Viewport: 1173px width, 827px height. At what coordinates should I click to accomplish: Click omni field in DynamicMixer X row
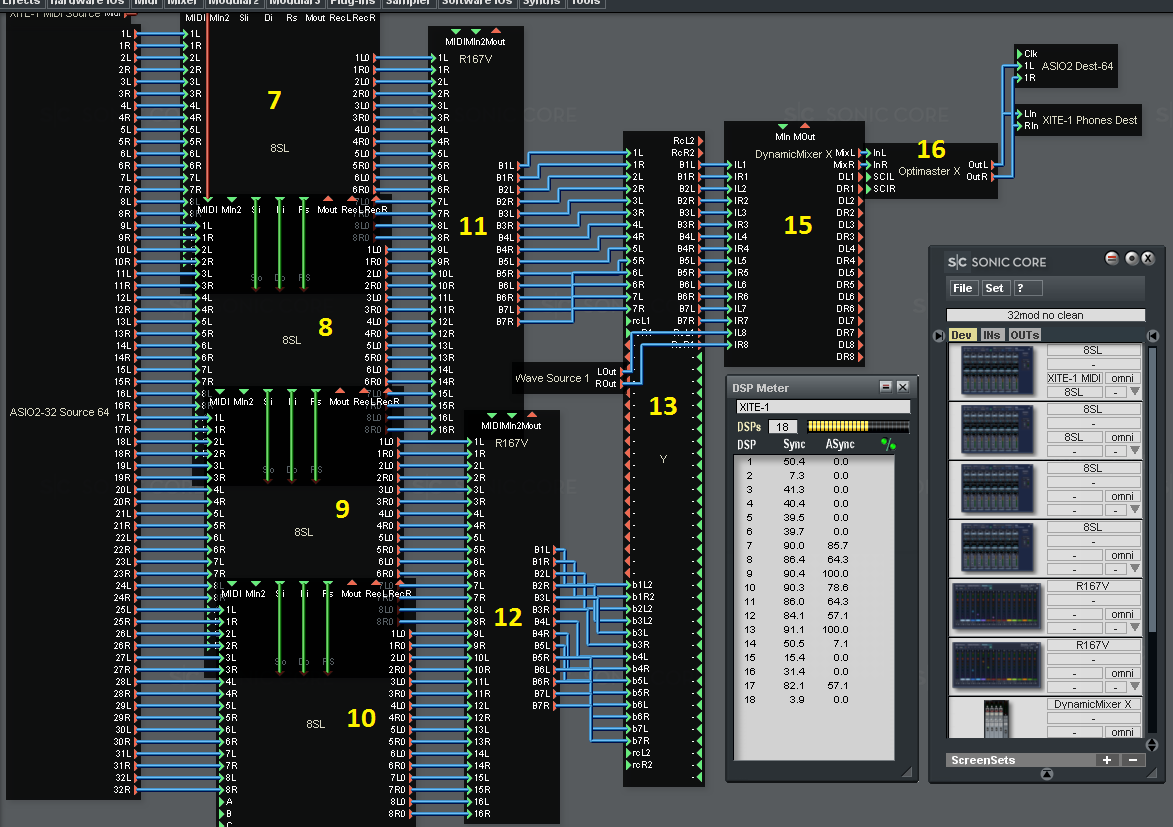pos(1122,732)
